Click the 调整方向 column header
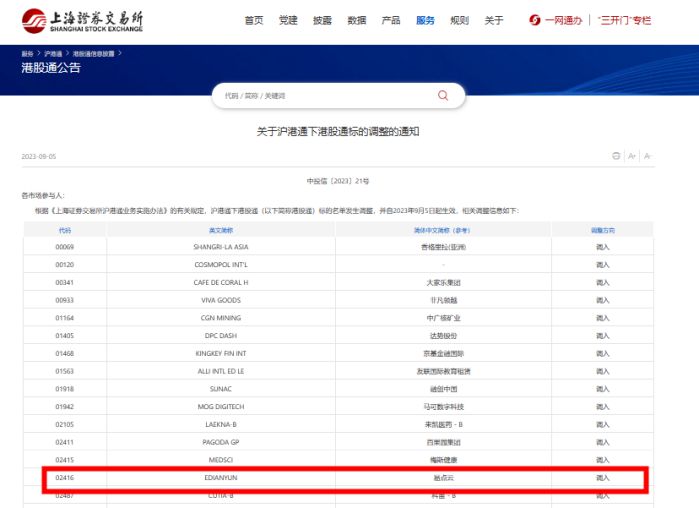This screenshot has width=699, height=508. pyautogui.click(x=603, y=230)
